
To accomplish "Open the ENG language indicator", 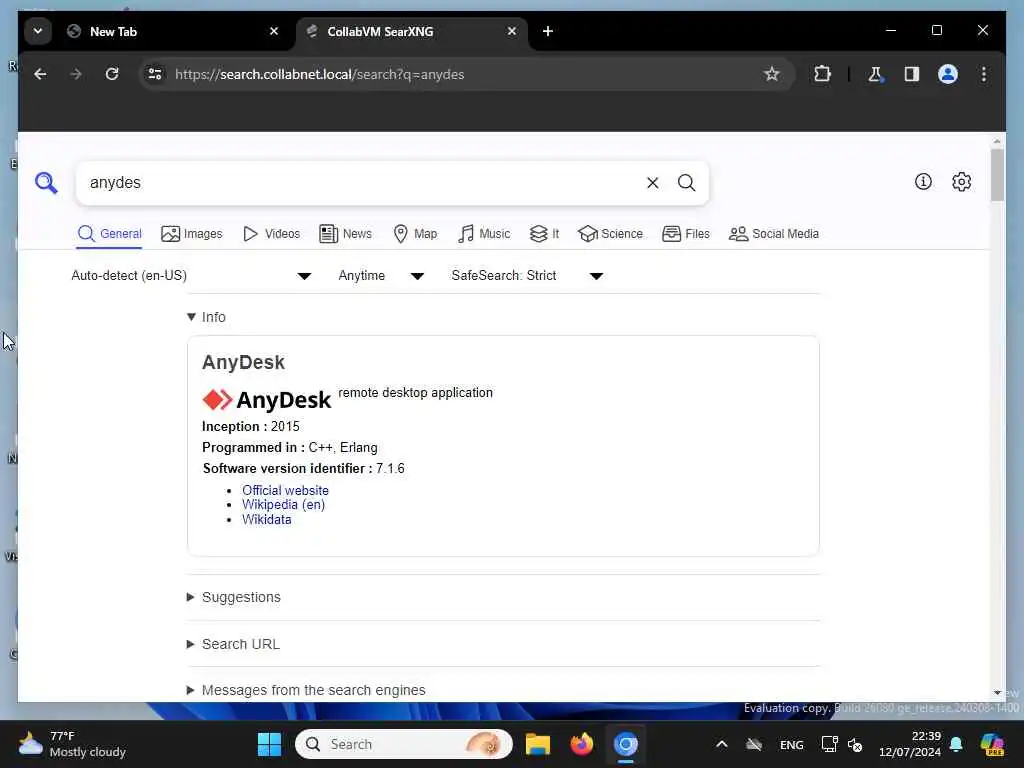I will pos(792,745).
